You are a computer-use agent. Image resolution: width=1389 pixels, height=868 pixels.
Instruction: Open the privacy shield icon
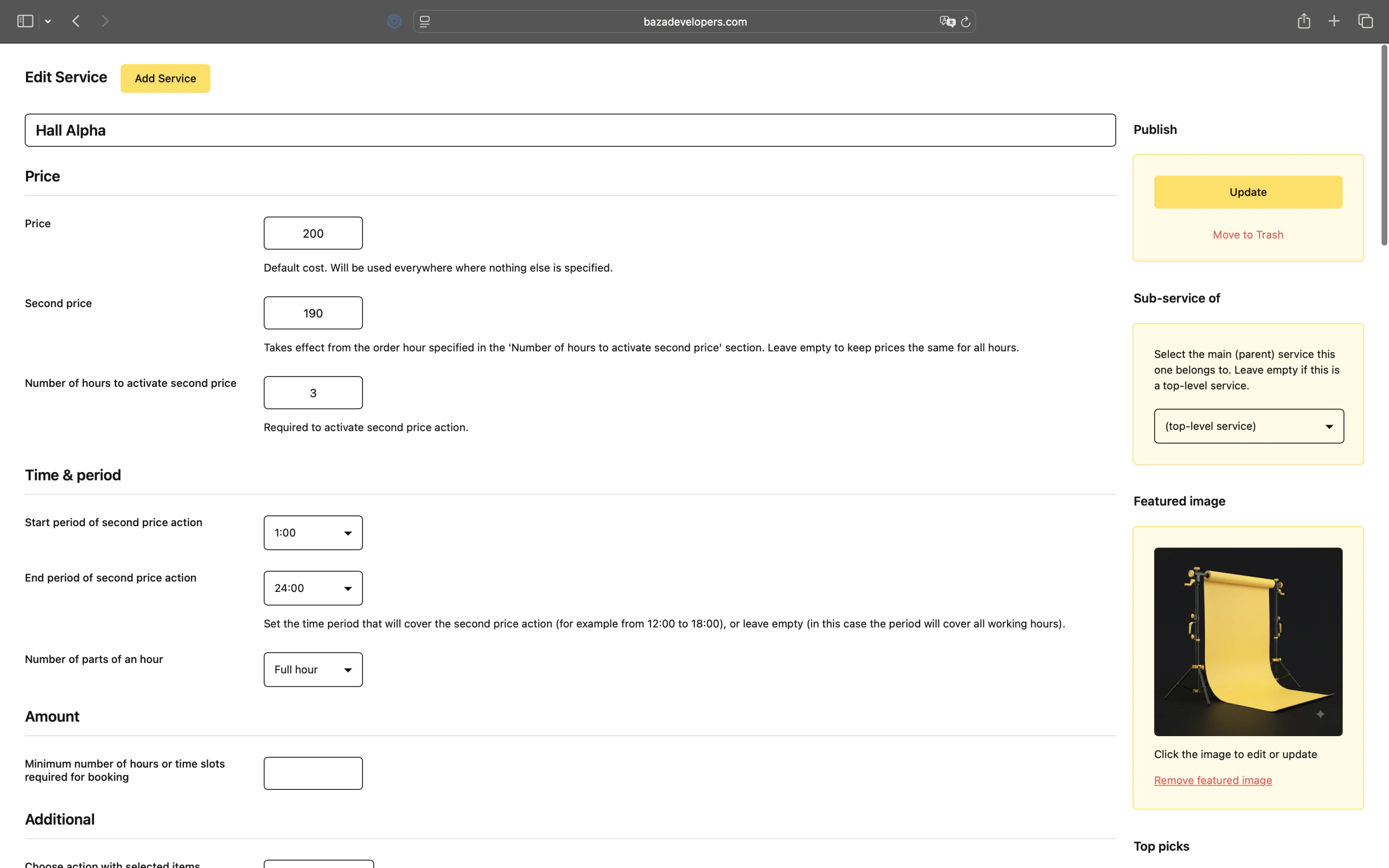(x=394, y=21)
